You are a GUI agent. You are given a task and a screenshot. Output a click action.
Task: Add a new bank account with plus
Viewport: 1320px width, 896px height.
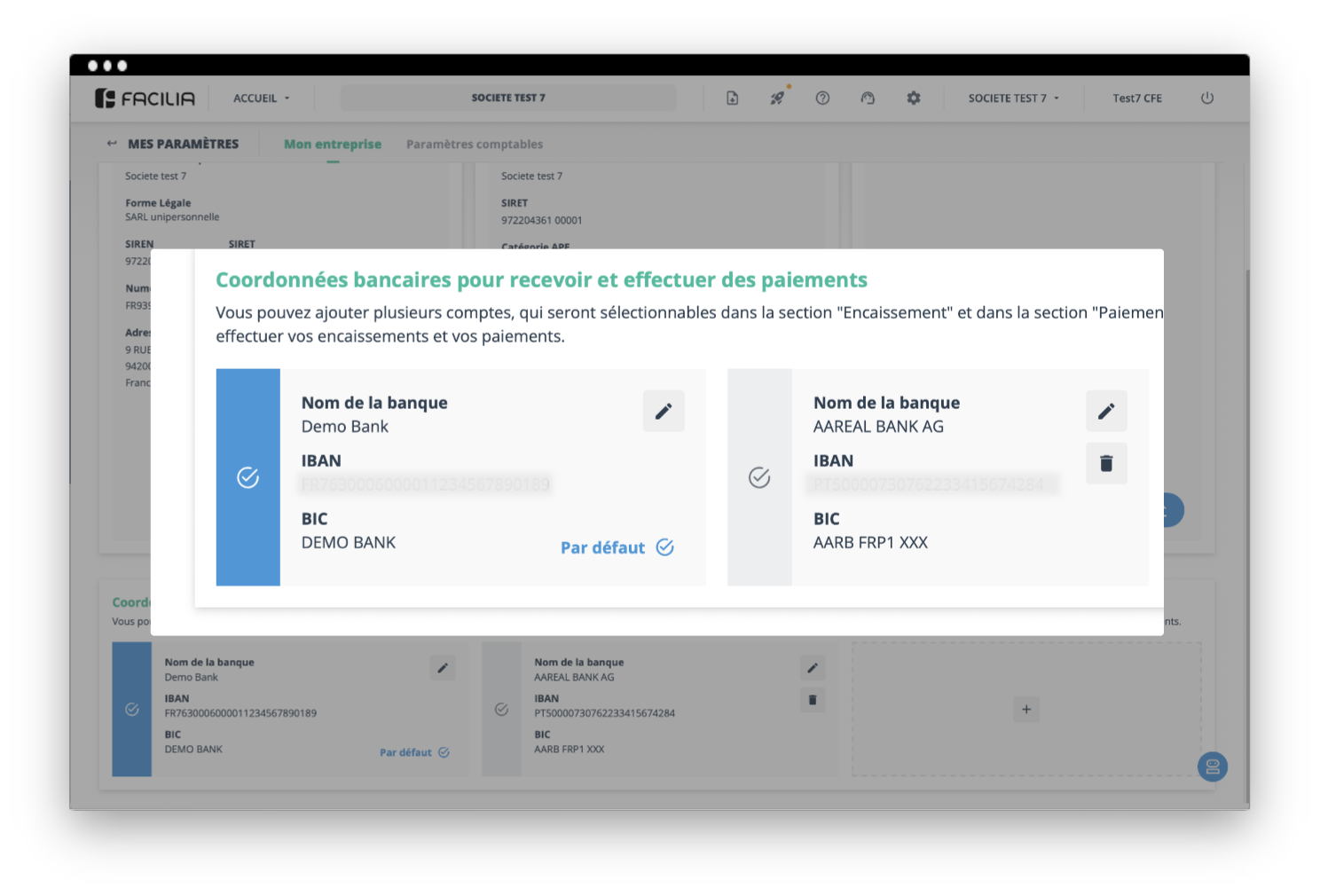tap(1026, 710)
